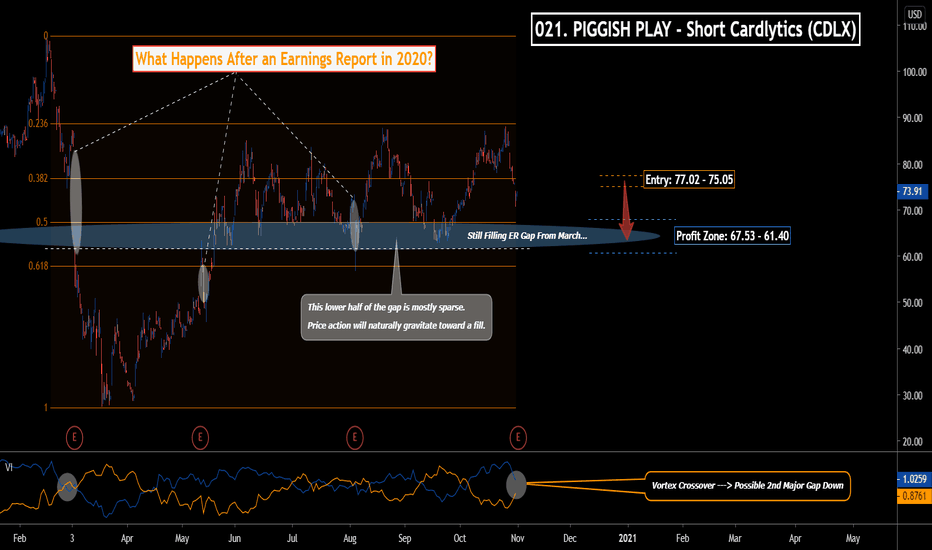
Task: Click the 100.00 price axis tick
Action: pos(914,72)
